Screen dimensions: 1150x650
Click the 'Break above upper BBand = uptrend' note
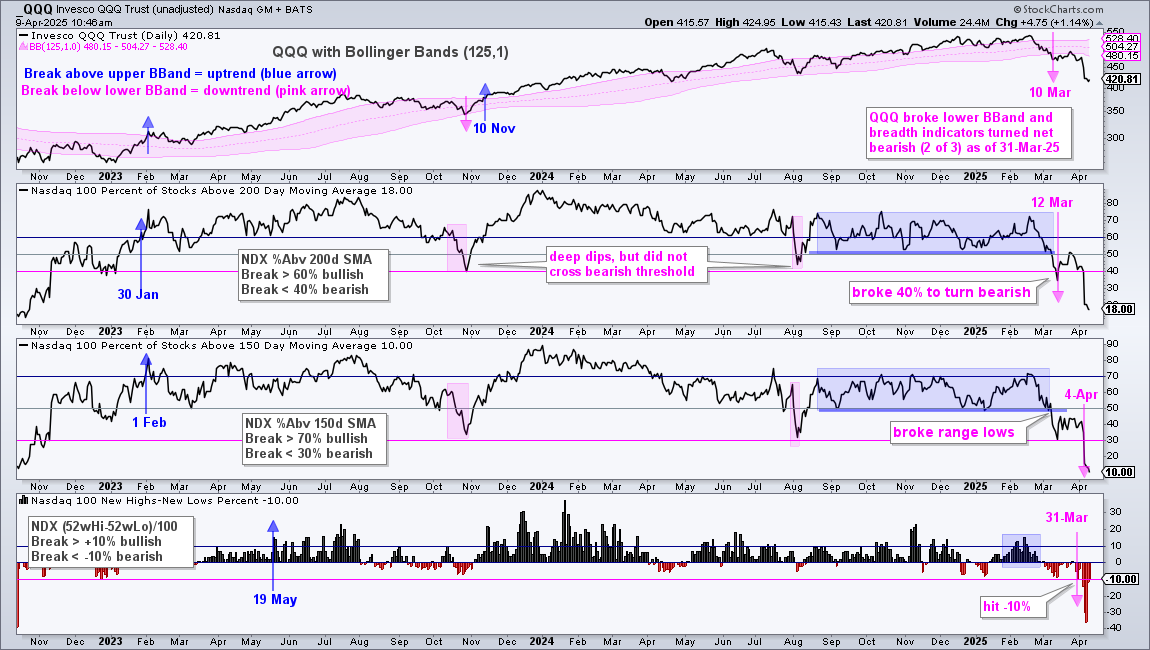click(x=180, y=73)
